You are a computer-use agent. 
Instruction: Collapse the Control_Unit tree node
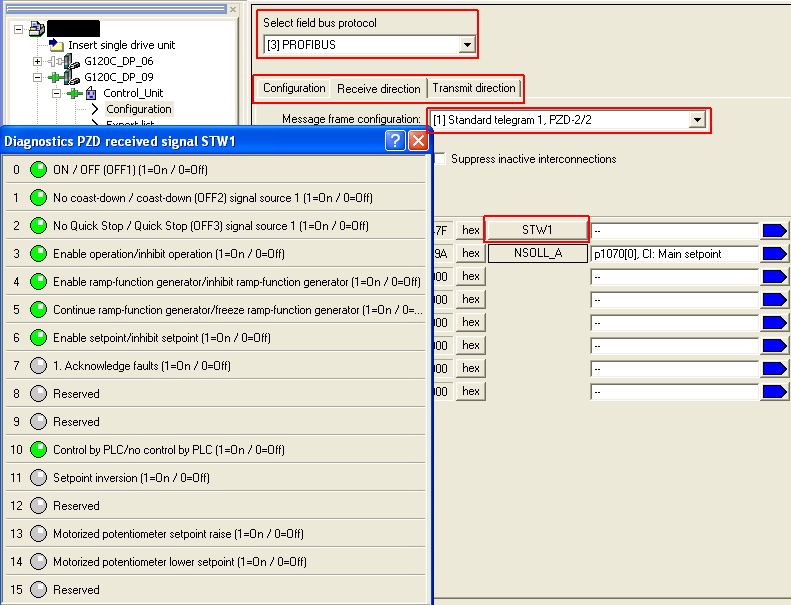click(56, 94)
